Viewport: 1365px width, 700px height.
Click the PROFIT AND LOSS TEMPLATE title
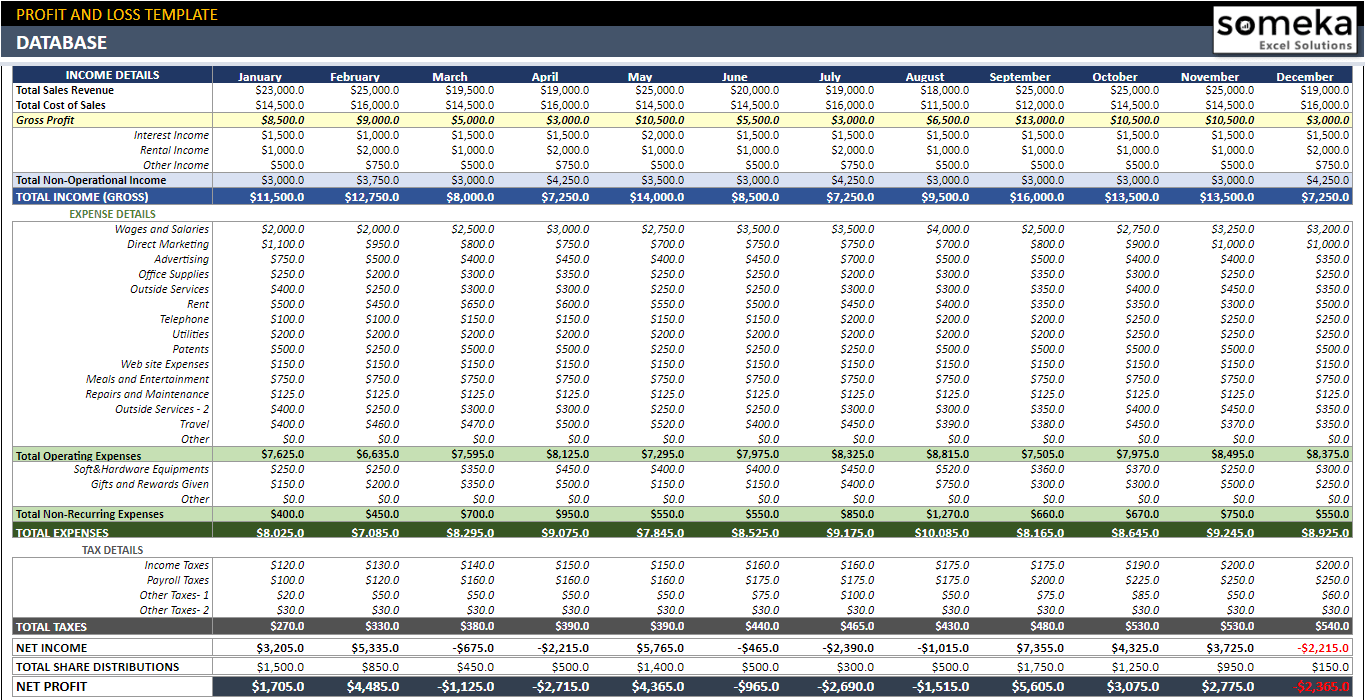[117, 14]
